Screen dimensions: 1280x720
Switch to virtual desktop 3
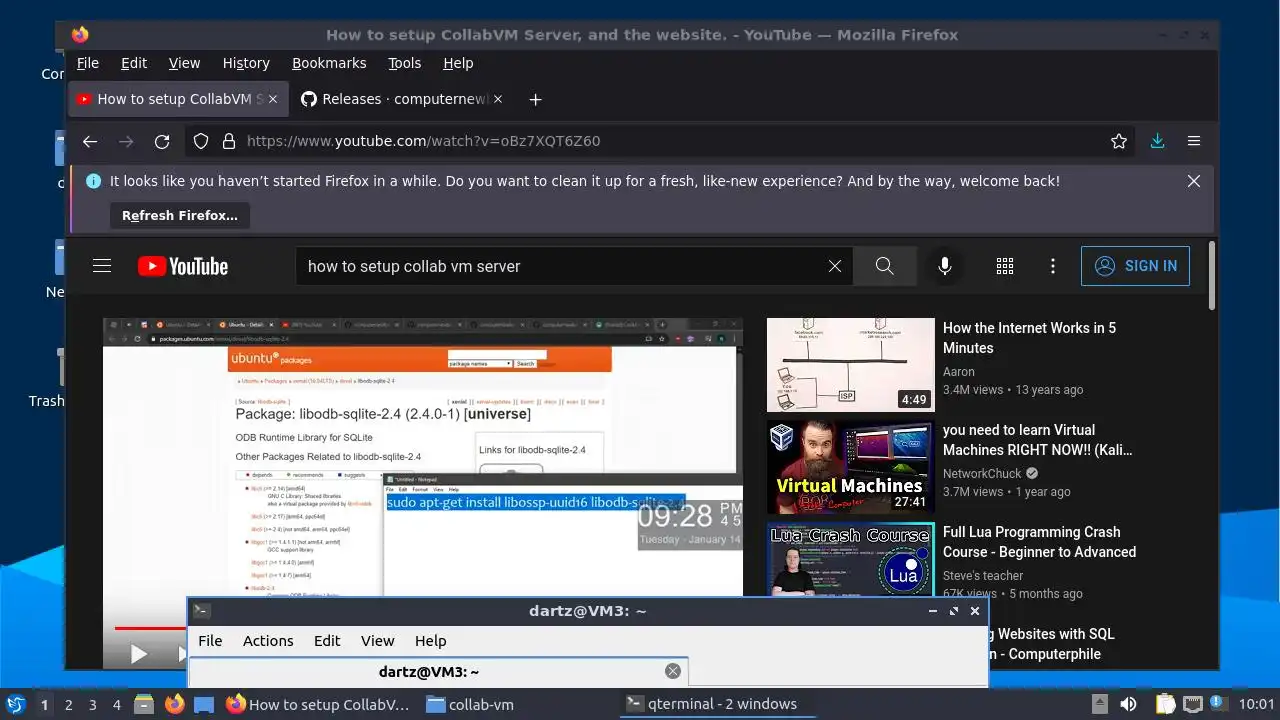(92, 704)
